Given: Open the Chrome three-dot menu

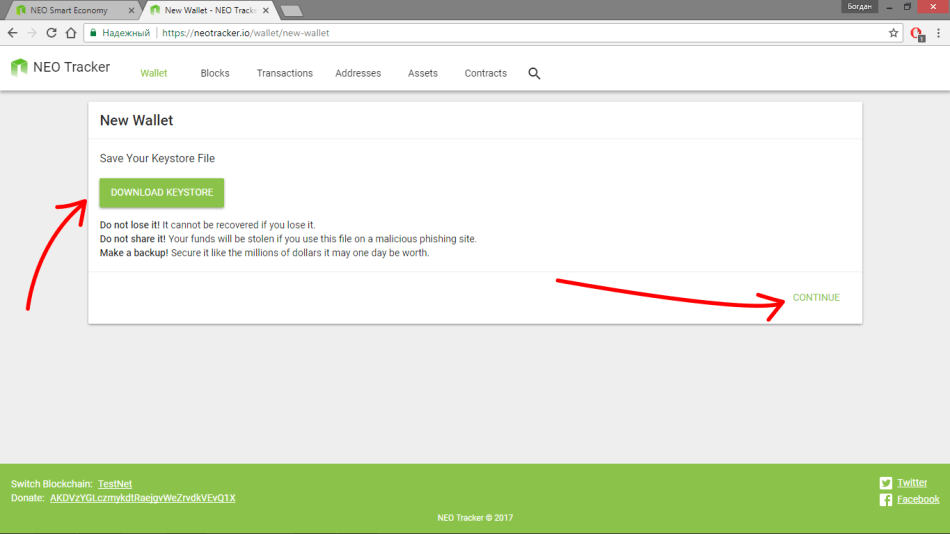Looking at the screenshot, I should [938, 33].
